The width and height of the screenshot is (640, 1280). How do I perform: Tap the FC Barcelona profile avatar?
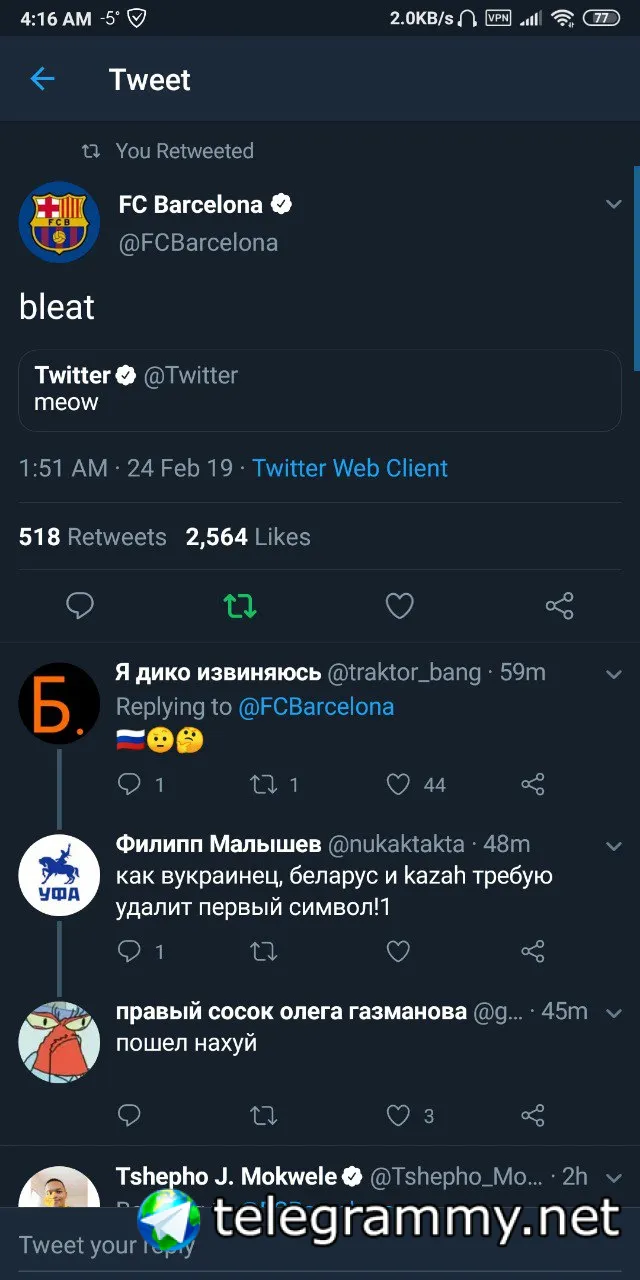point(59,222)
